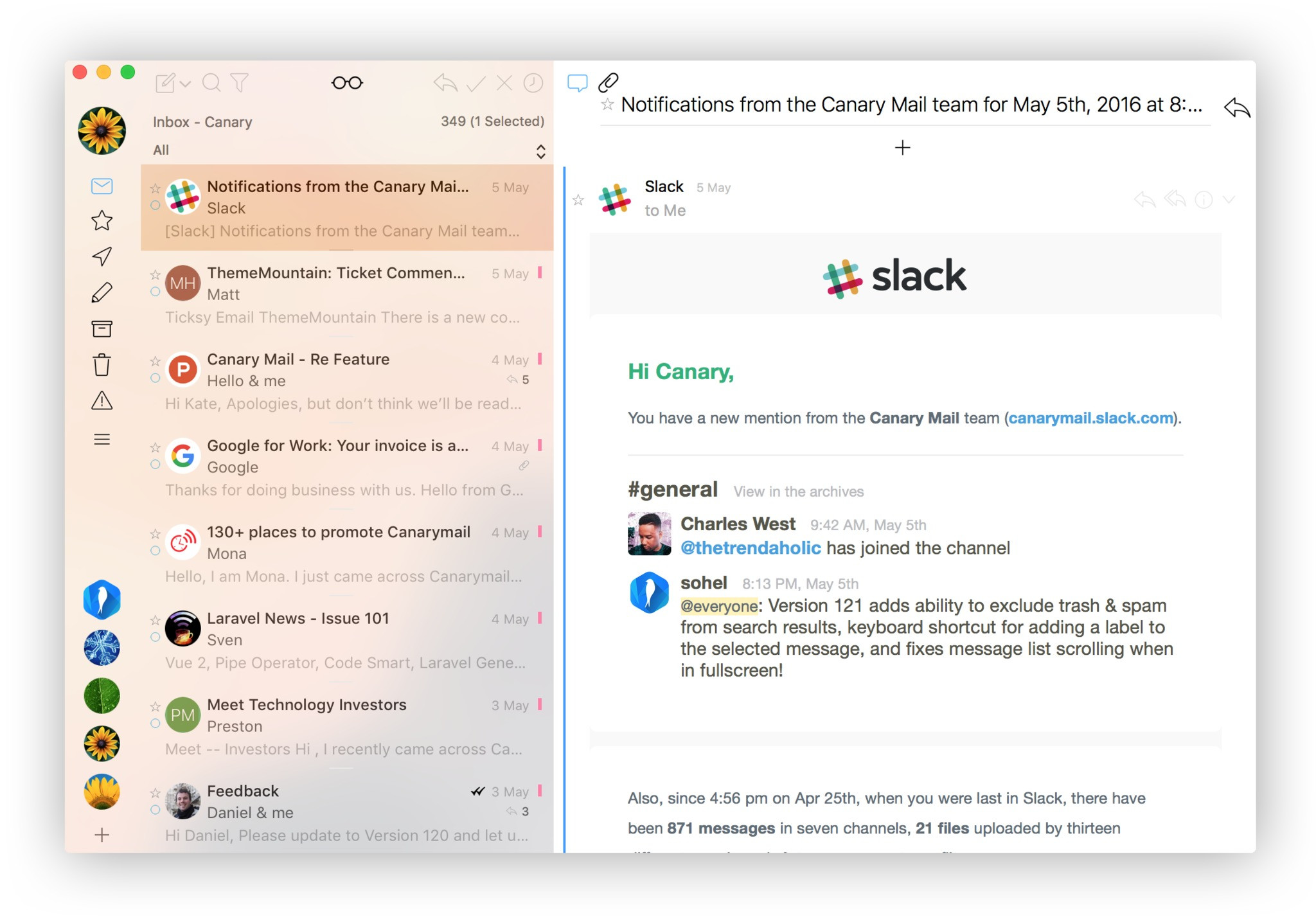Open the Spam warning triangle icon

pyautogui.click(x=102, y=401)
